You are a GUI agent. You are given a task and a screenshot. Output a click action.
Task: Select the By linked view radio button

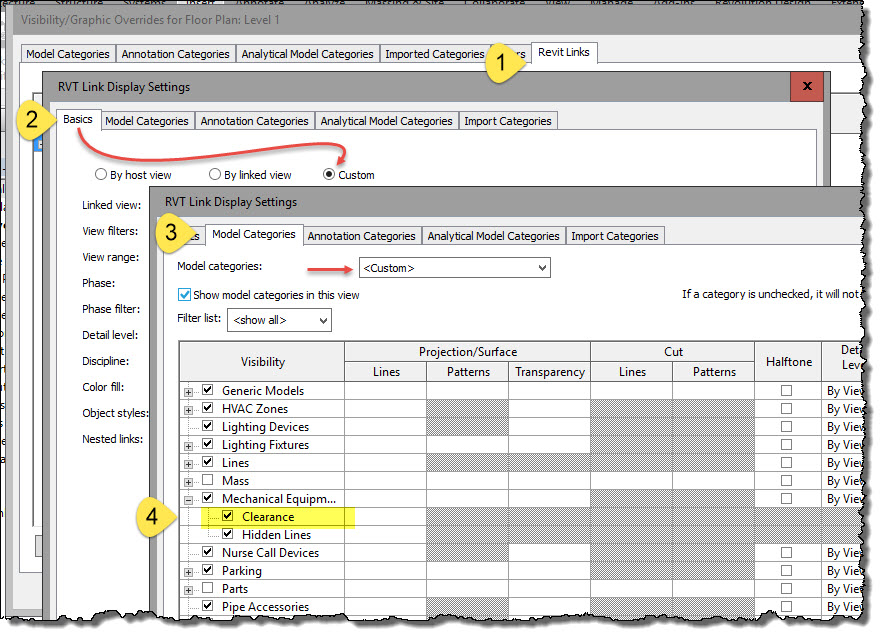click(x=214, y=174)
